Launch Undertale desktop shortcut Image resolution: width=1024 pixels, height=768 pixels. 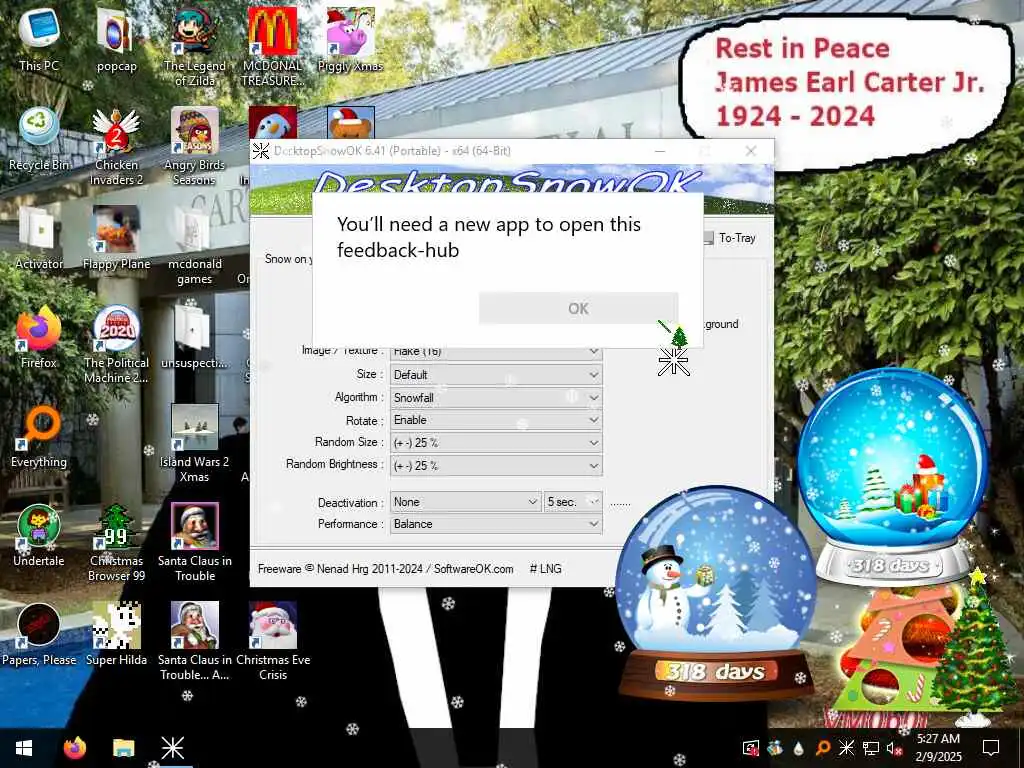click(x=39, y=536)
